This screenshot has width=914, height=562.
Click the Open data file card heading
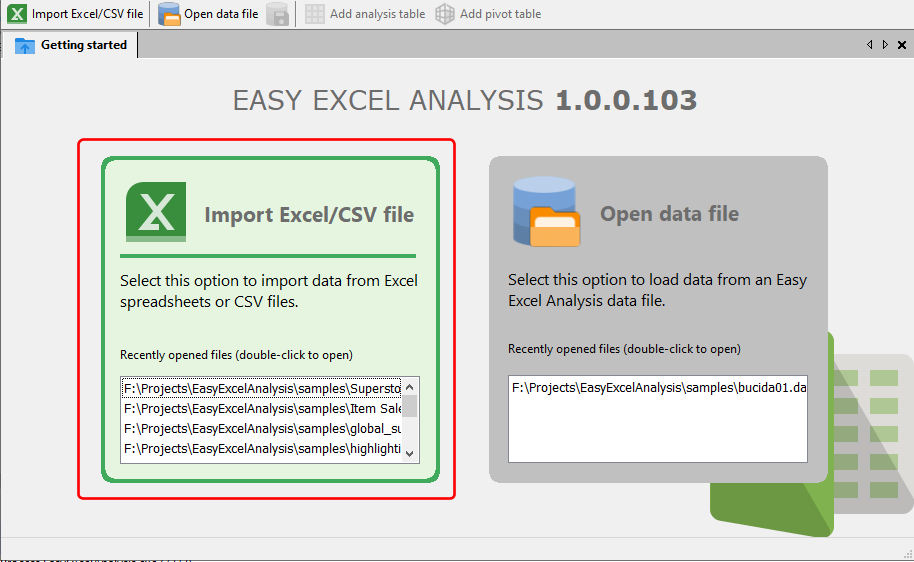669,214
